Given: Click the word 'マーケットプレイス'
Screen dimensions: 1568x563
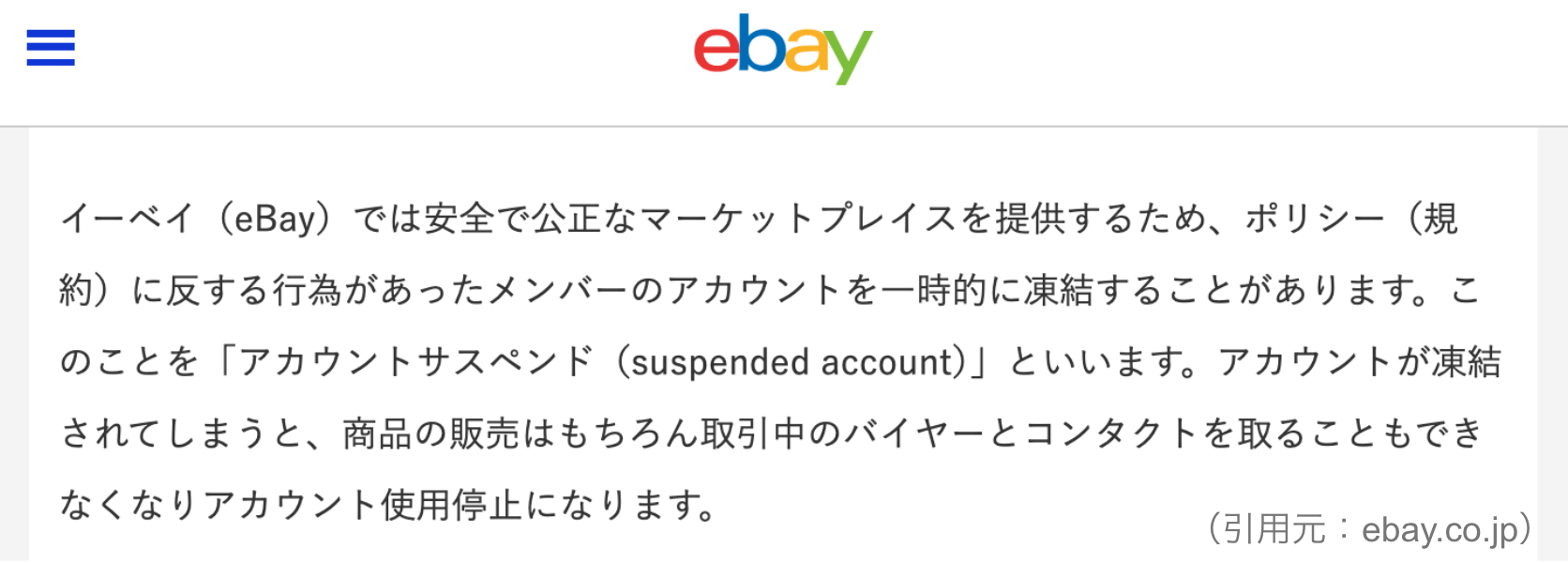Looking at the screenshot, I should click(799, 219).
